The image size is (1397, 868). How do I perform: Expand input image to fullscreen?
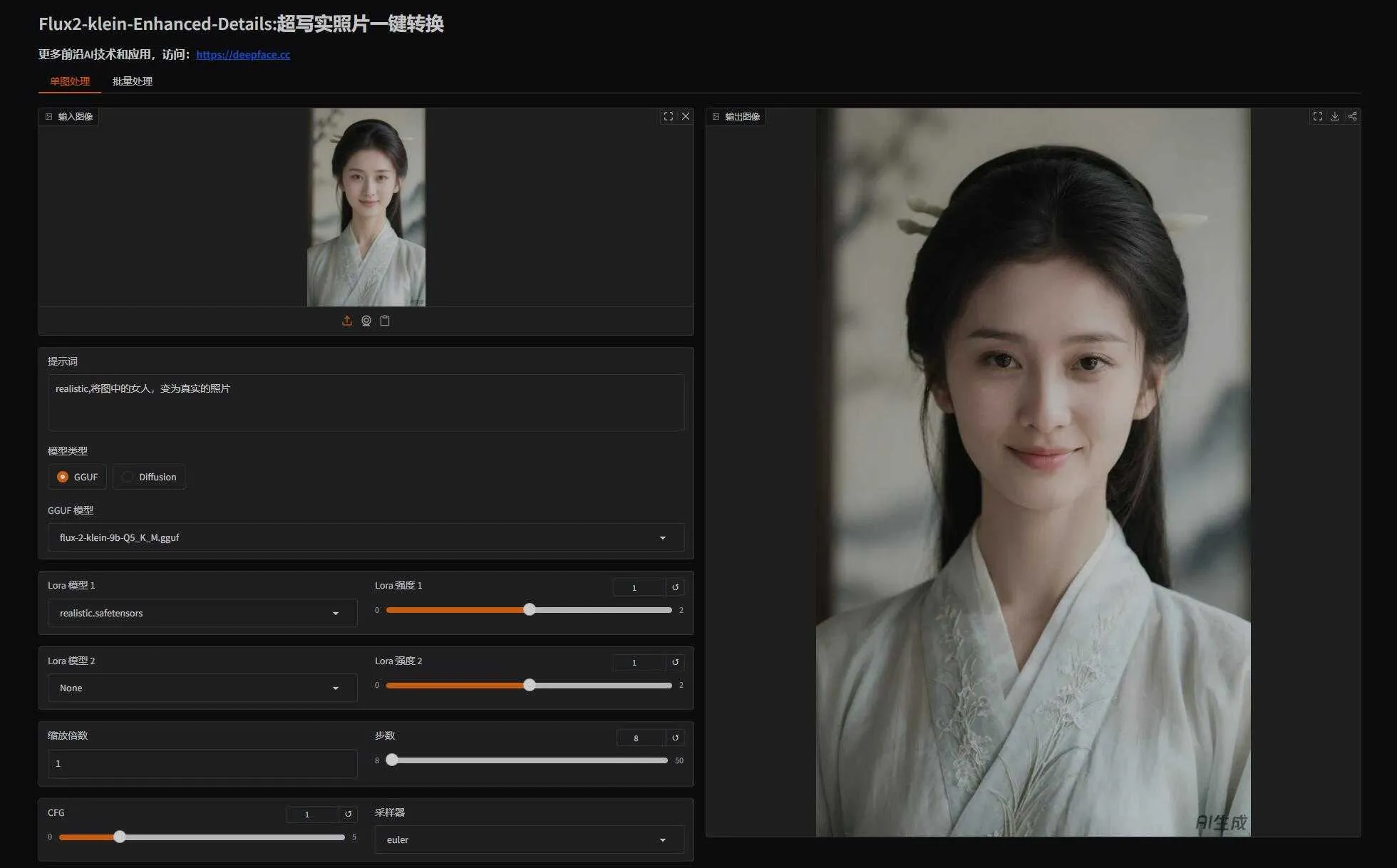pyautogui.click(x=668, y=116)
